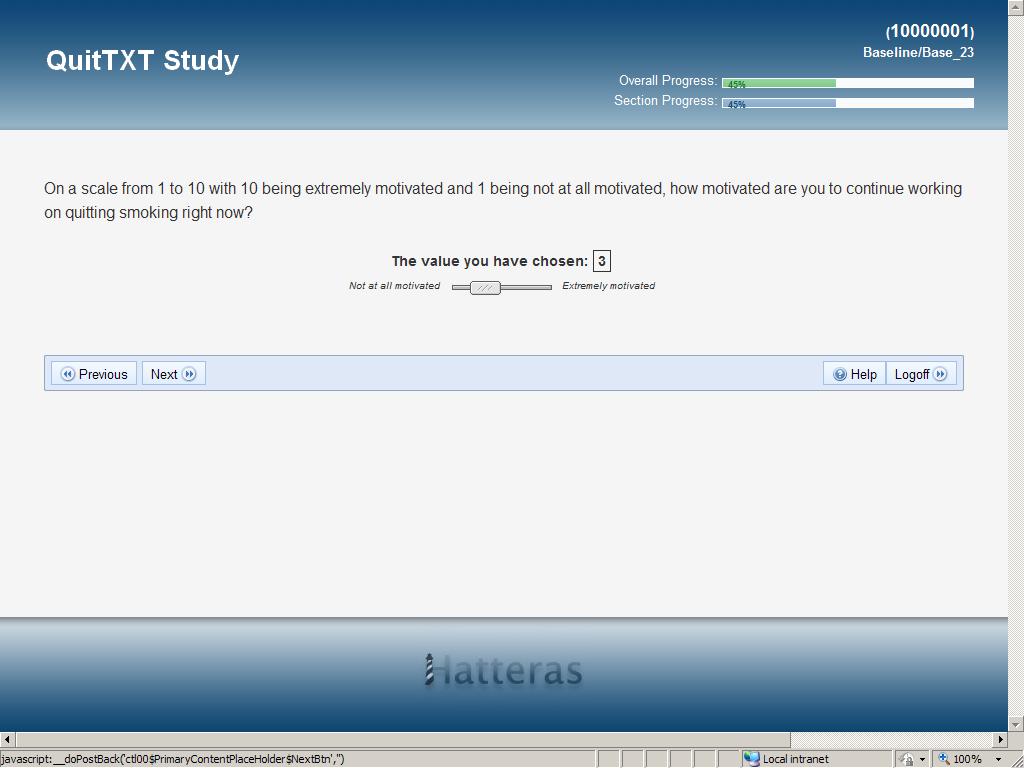This screenshot has height=768, width=1024.
Task: Click the 'Not at all motivated' label
Action: pos(394,285)
